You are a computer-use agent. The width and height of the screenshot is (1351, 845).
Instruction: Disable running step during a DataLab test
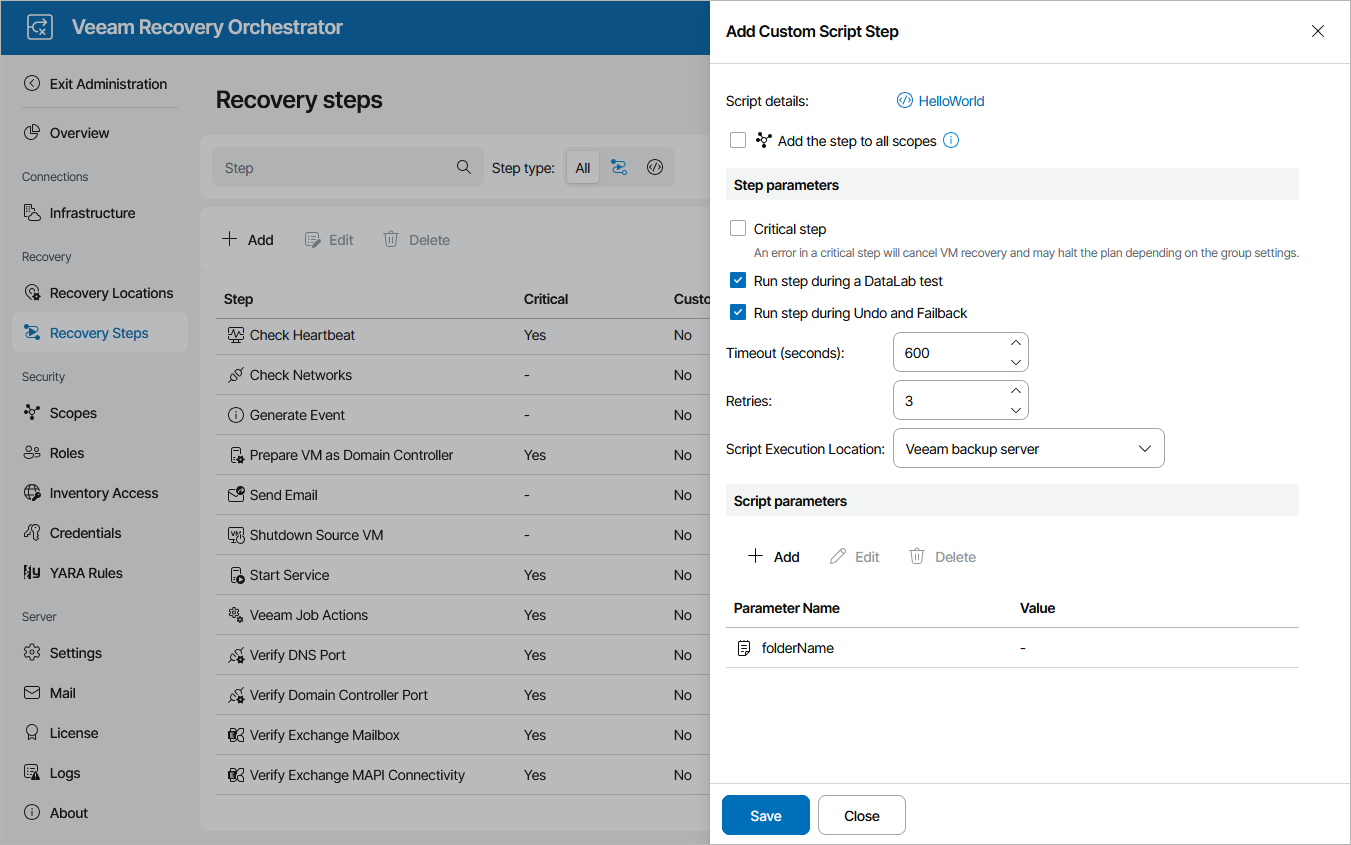[738, 283]
